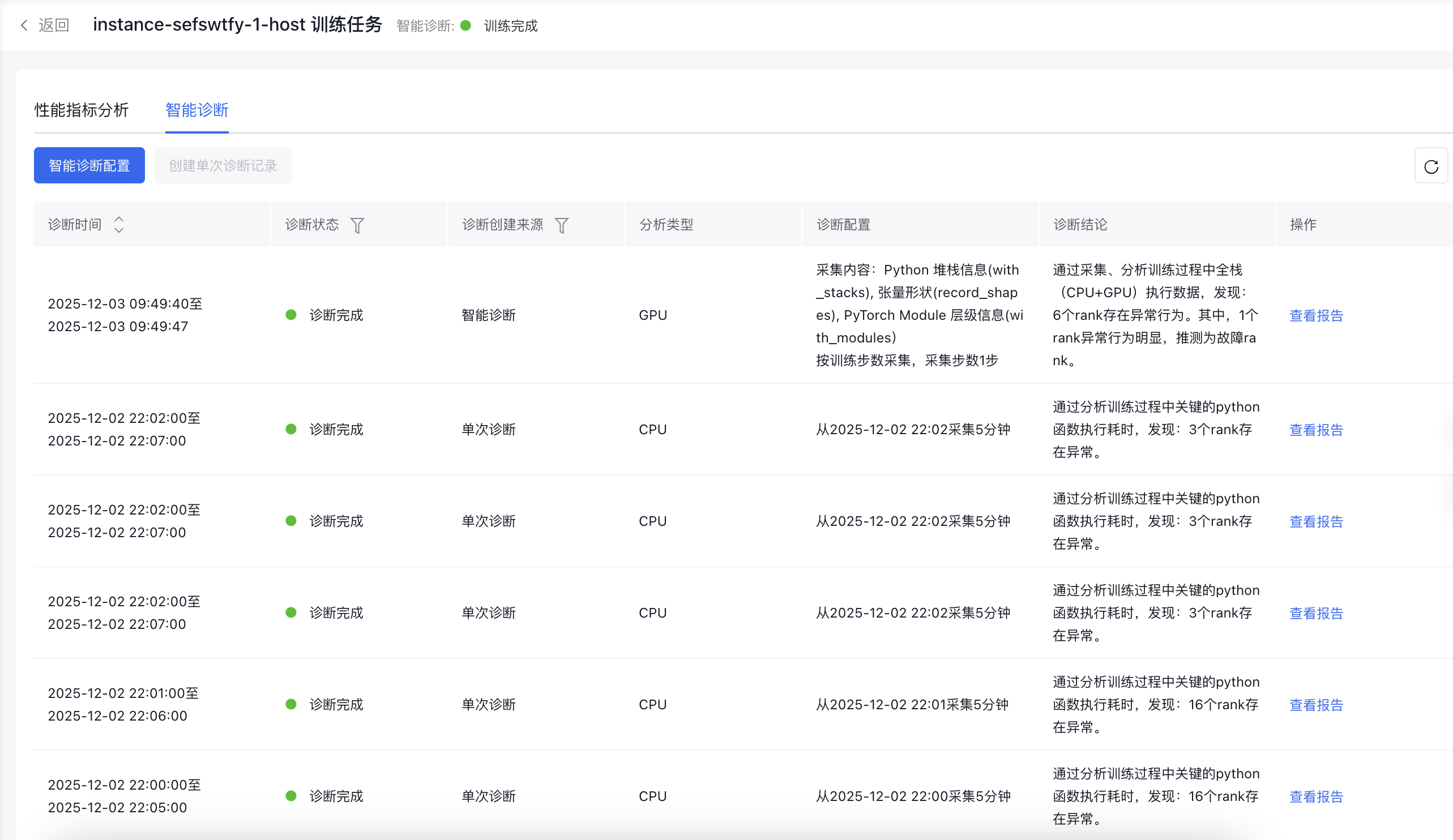View report for the 22:01:00 diagnosis

[1316, 705]
